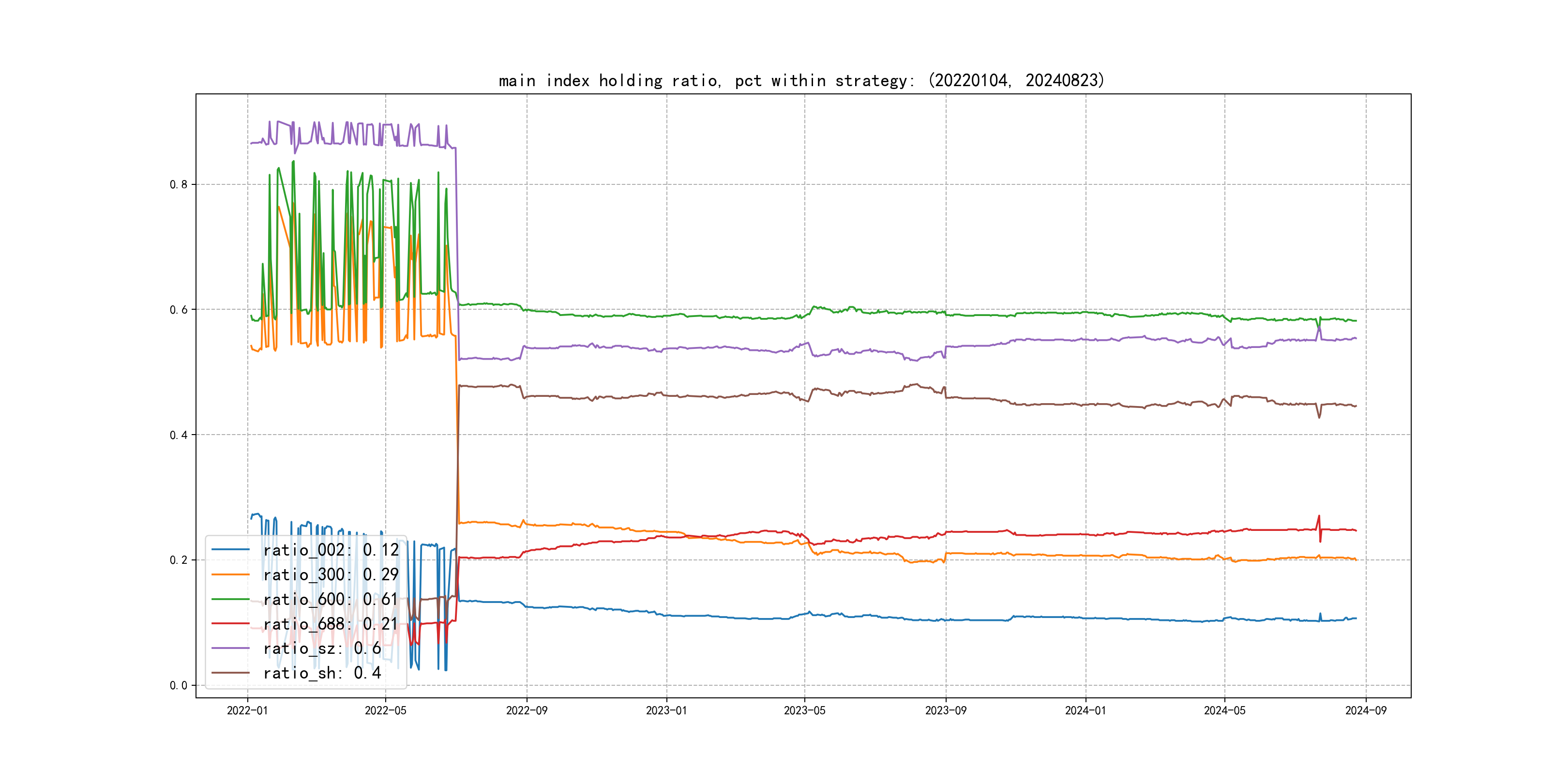Screen dimensions: 1568x784
Task: Click the ratio_300 orange legend line swatch
Action: [x=230, y=574]
